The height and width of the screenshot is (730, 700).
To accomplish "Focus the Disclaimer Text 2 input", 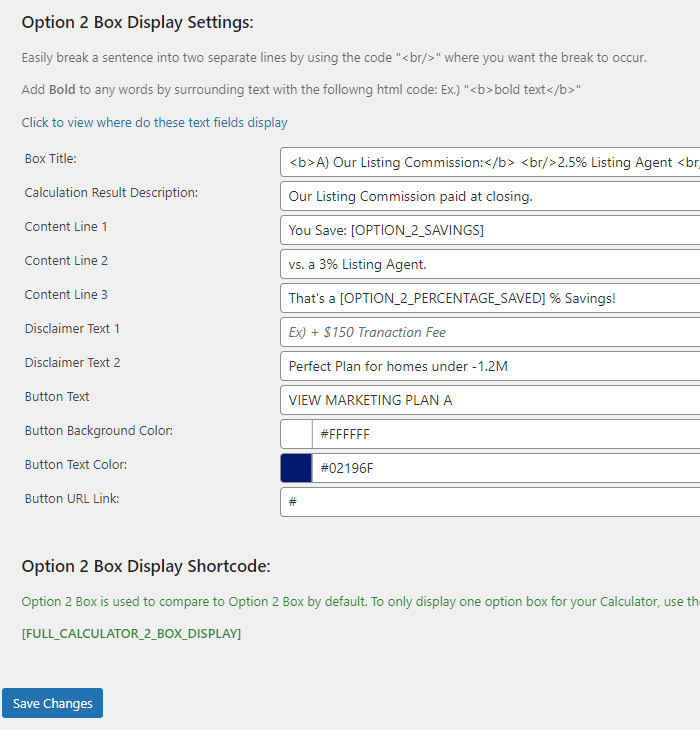I will [490, 366].
